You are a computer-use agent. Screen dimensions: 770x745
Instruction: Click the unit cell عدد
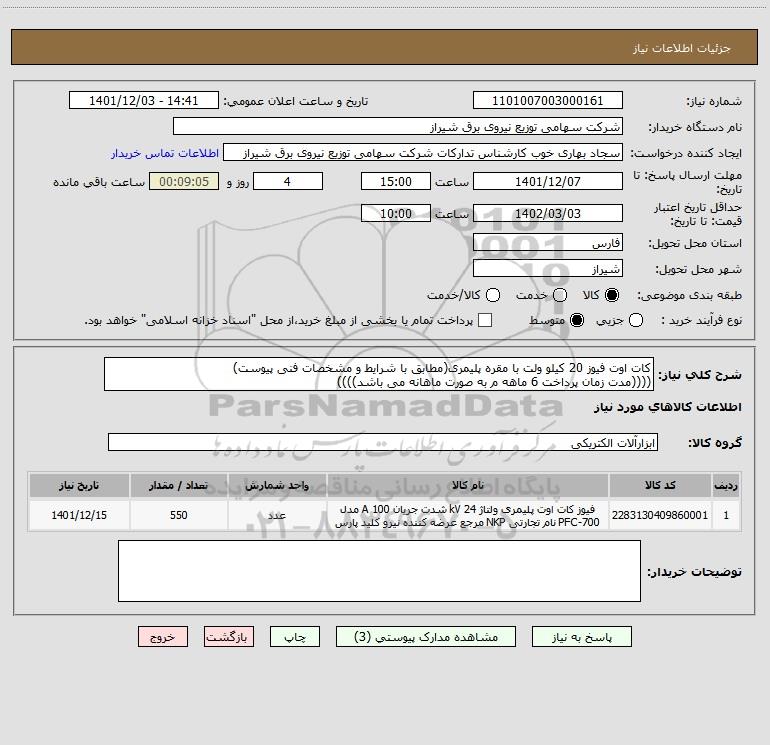coord(277,515)
